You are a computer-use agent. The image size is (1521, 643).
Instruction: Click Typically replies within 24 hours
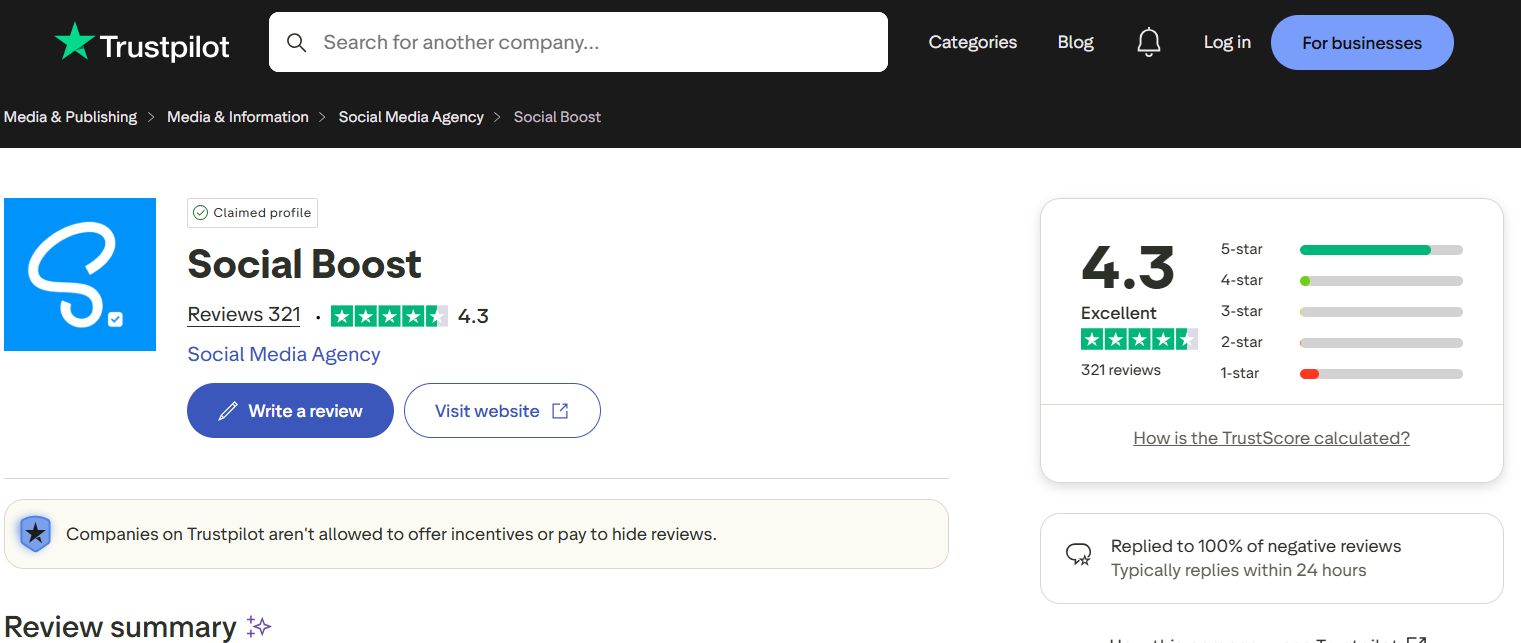[1238, 571]
